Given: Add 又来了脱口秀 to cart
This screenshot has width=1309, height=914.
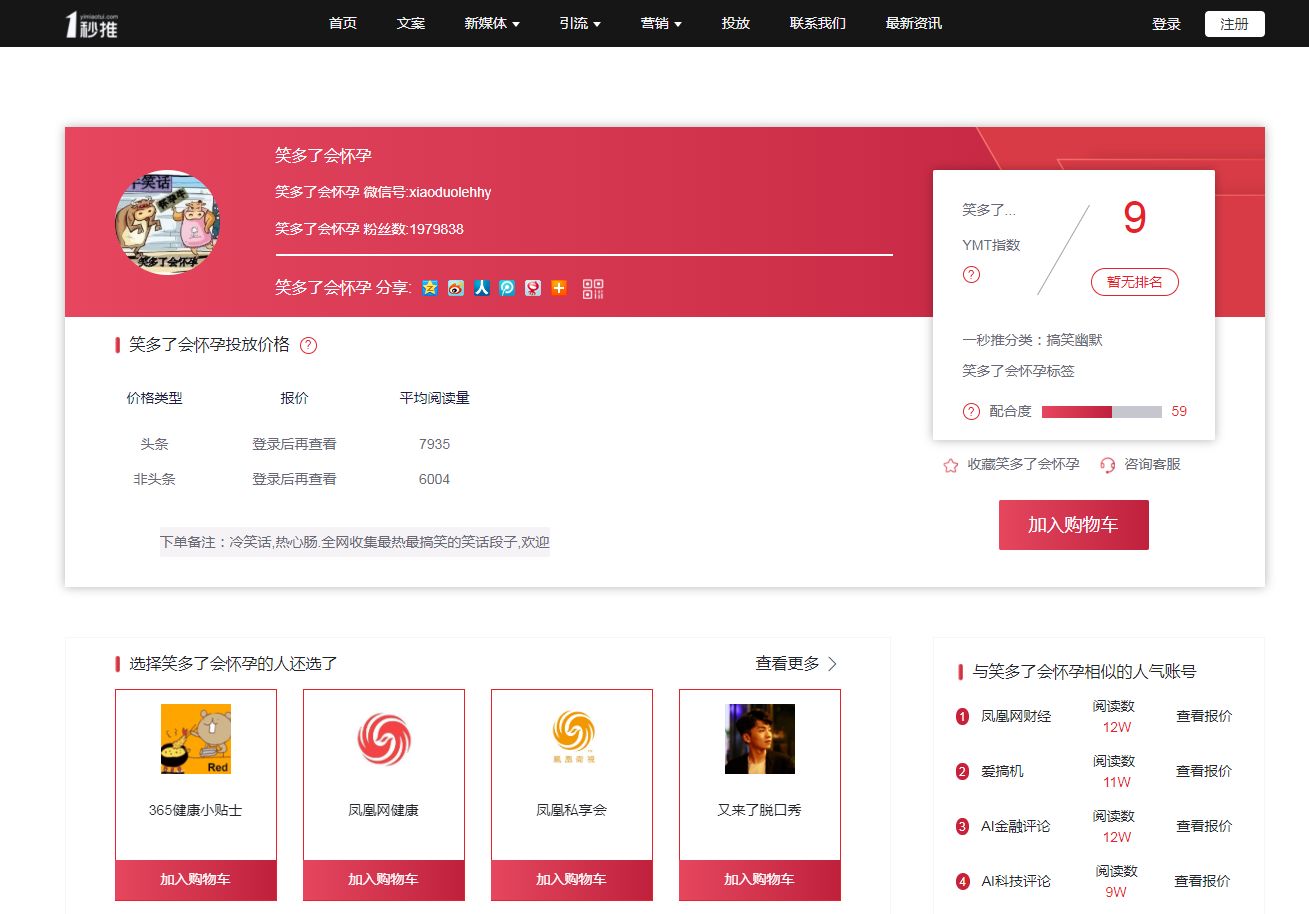Looking at the screenshot, I should pyautogui.click(x=760, y=880).
